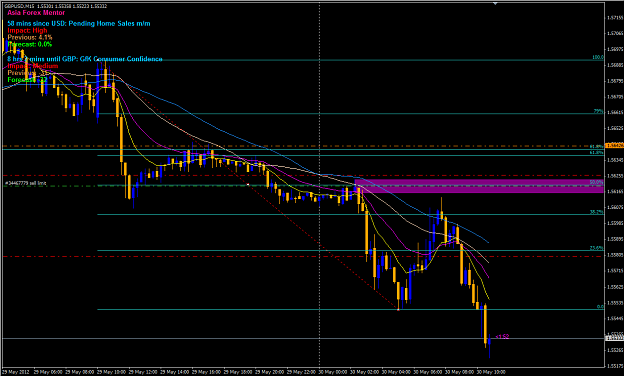This screenshot has height=377, width=625.
Task: Click the 1.55175 price at axis bottom
Action: click(x=614, y=365)
